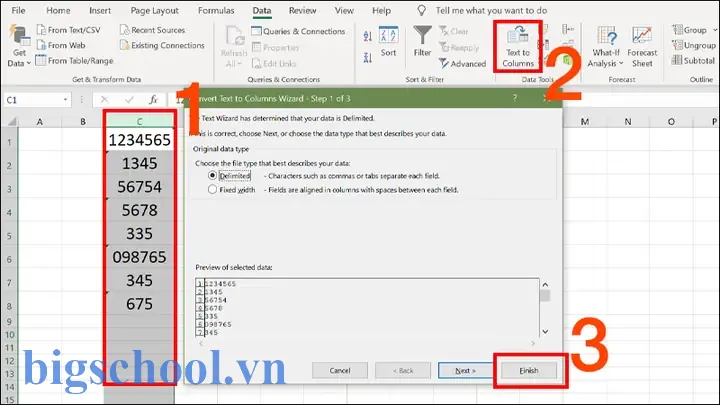
Task: Open wizard help question mark
Action: pyautogui.click(x=515, y=98)
